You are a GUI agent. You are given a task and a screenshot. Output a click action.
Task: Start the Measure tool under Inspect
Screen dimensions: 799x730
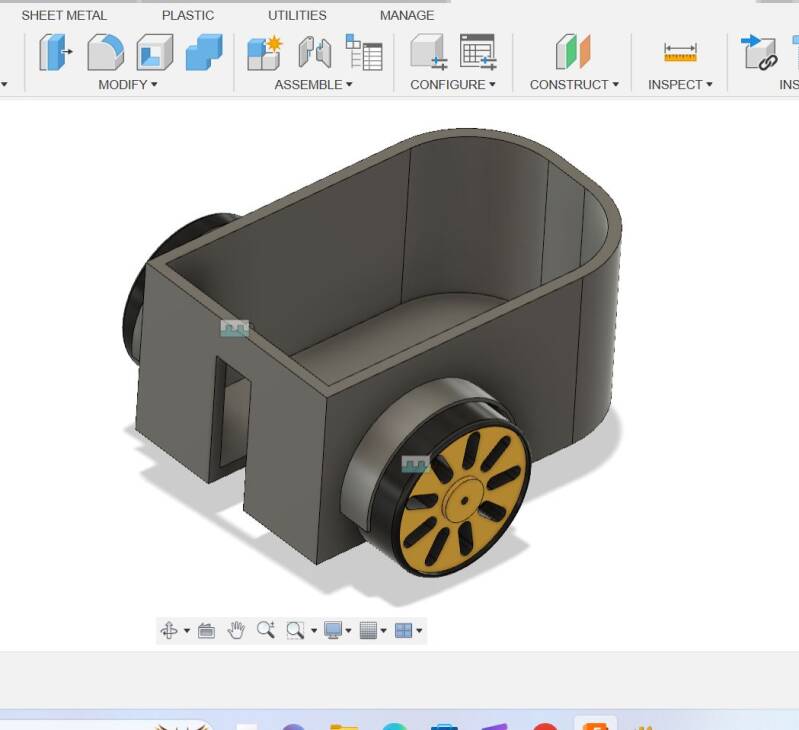(x=680, y=52)
